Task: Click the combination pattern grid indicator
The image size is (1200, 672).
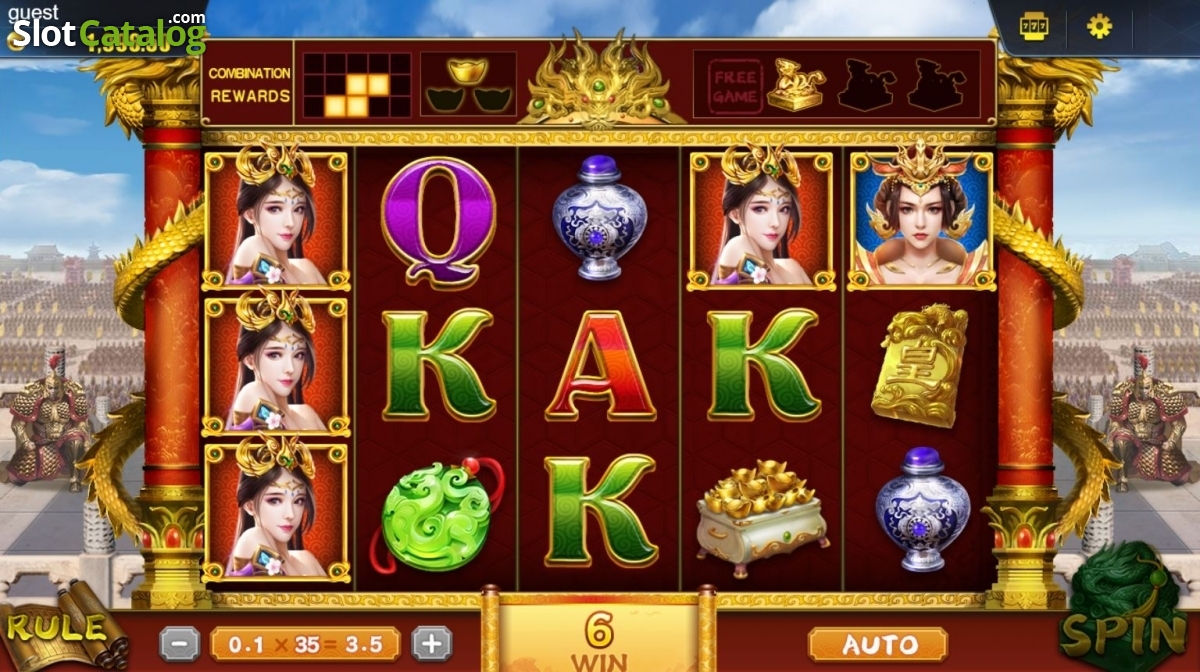Action: 357,84
